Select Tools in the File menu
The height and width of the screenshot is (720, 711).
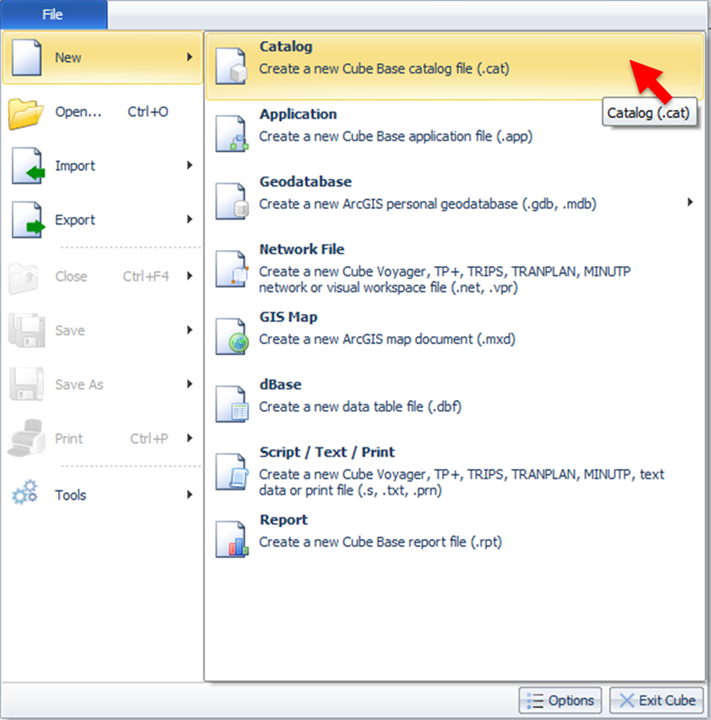[x=102, y=495]
